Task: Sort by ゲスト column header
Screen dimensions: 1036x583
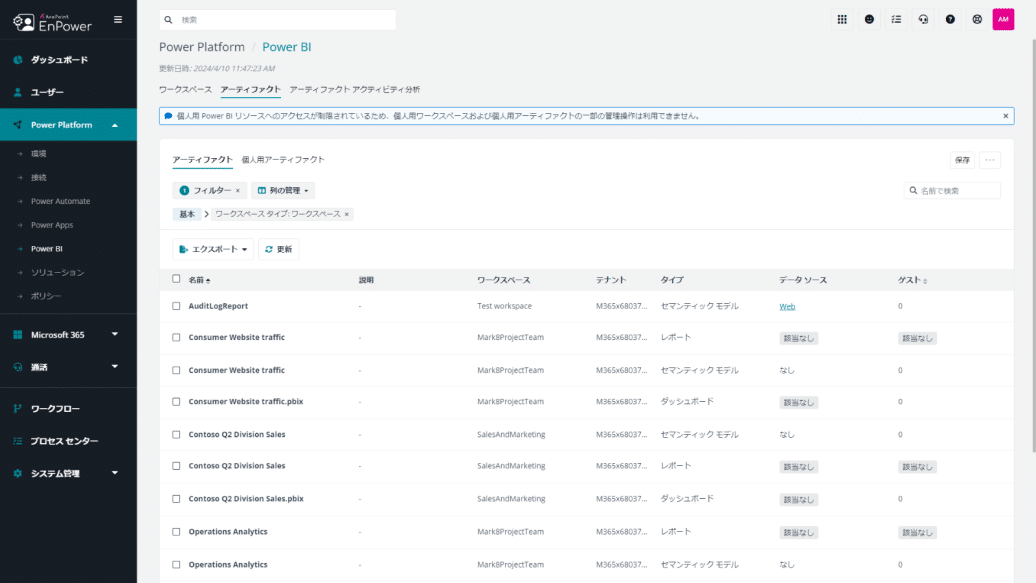Action: 912,280
